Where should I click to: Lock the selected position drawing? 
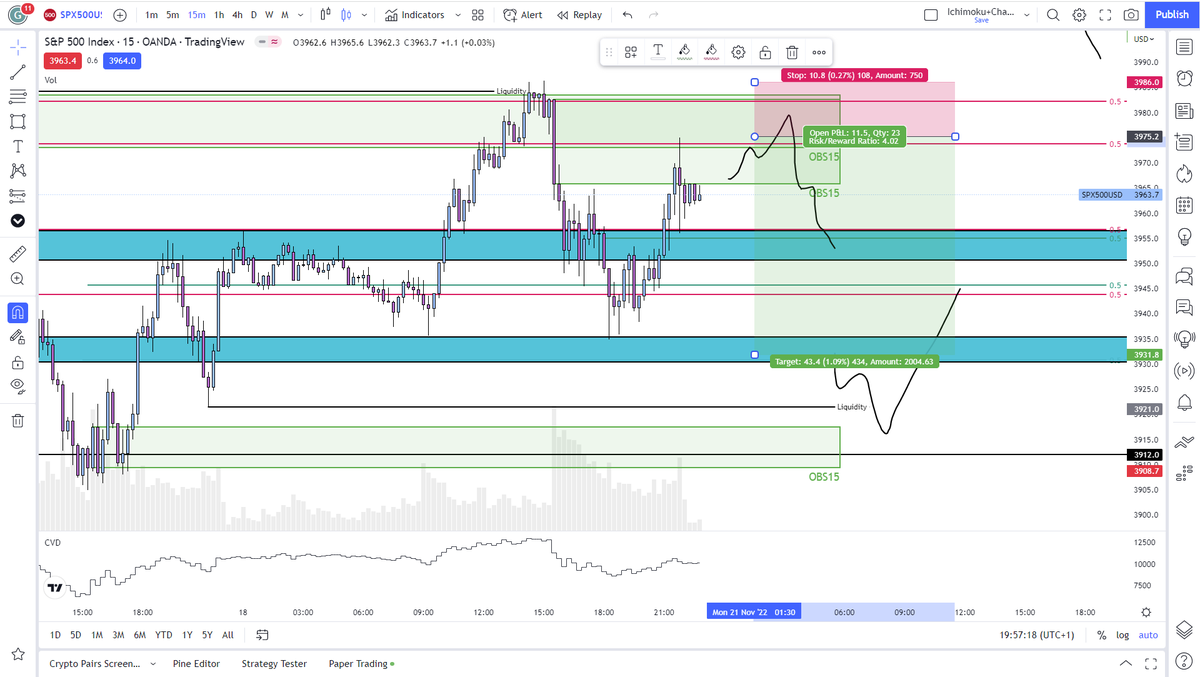point(765,52)
